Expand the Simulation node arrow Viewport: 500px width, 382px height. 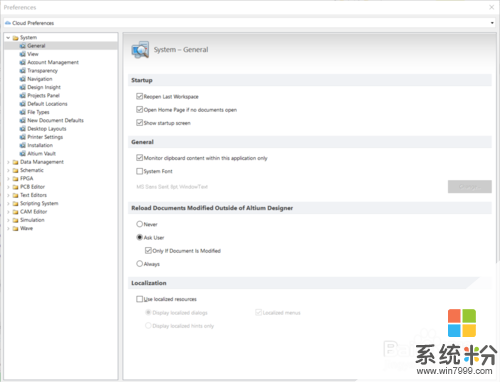[8, 220]
